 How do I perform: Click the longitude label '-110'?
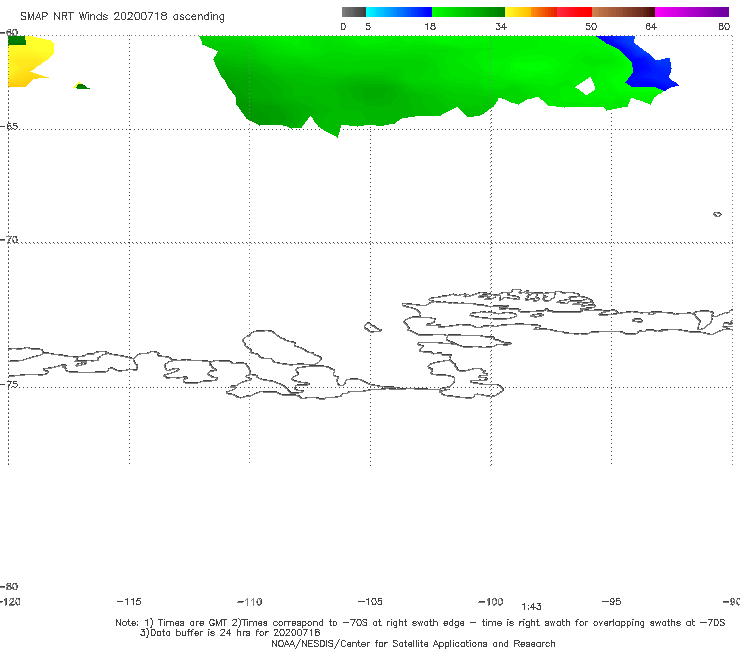(250, 602)
